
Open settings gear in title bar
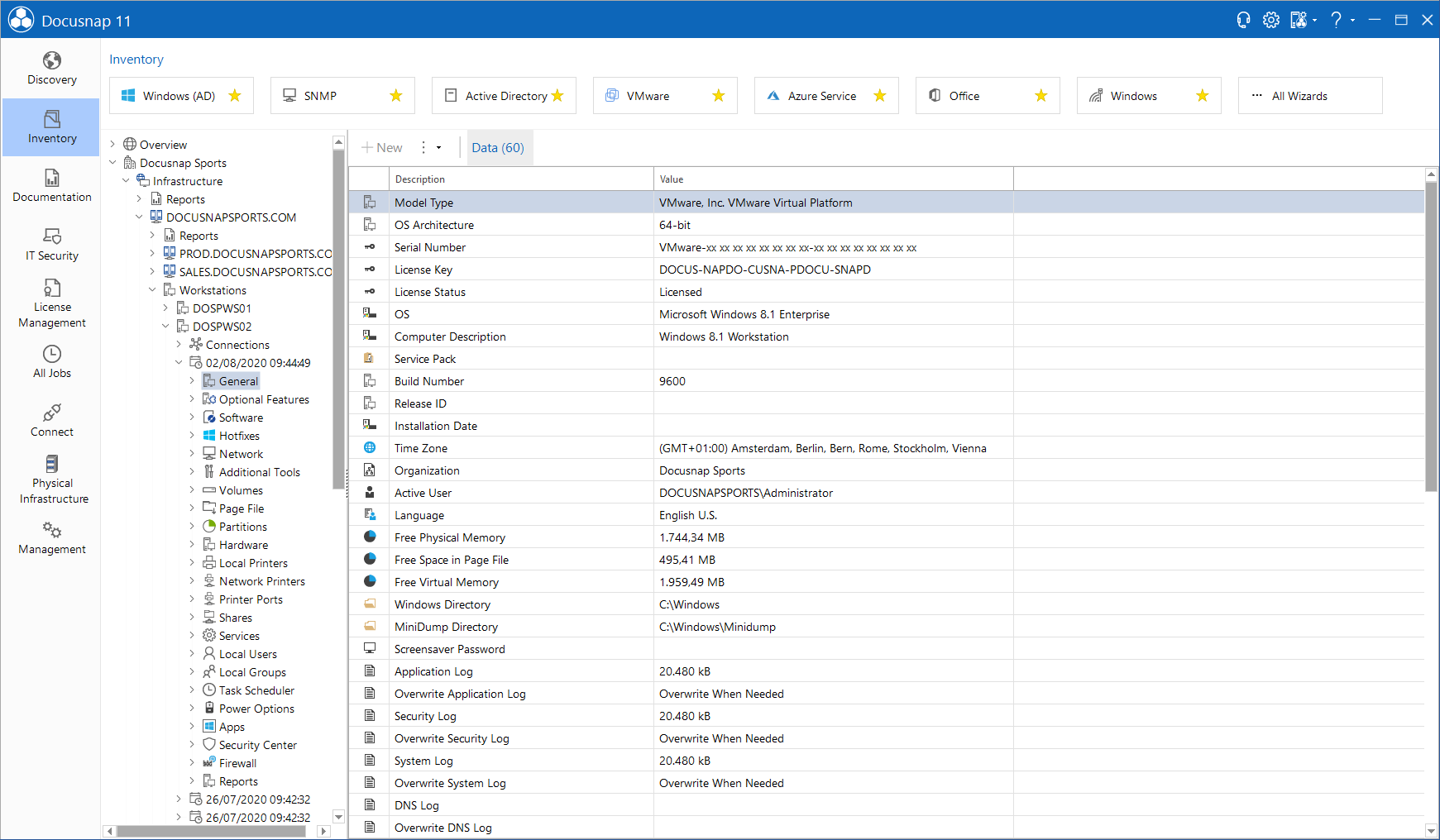coord(1271,20)
